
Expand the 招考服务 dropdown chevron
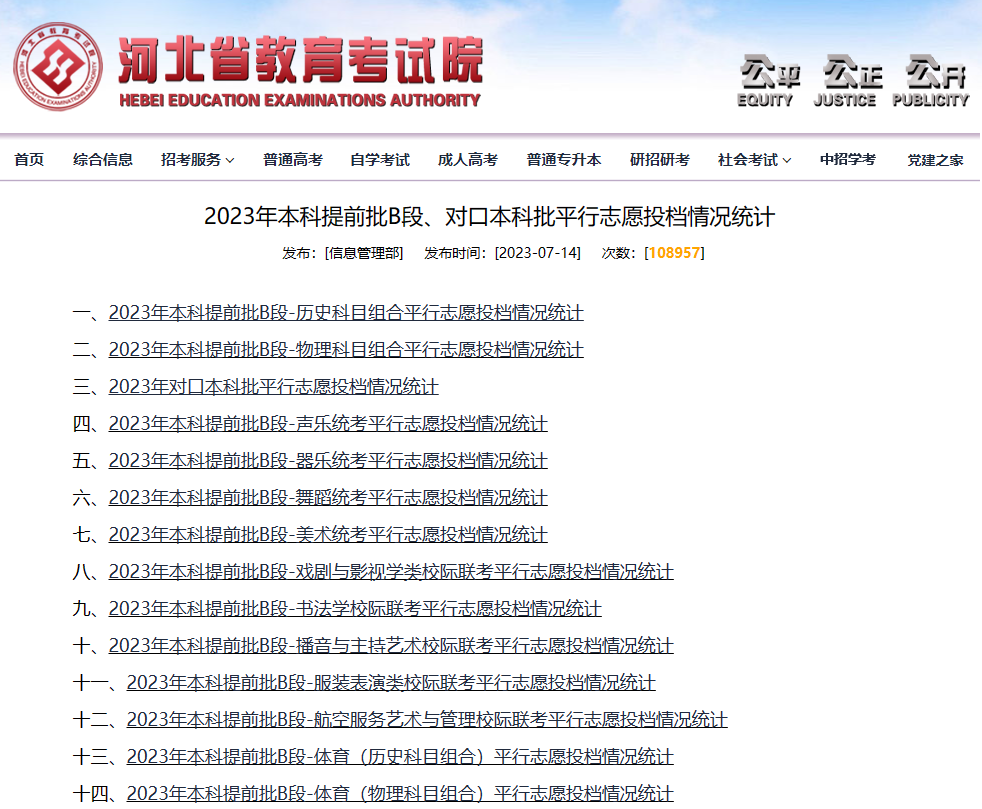click(x=230, y=161)
